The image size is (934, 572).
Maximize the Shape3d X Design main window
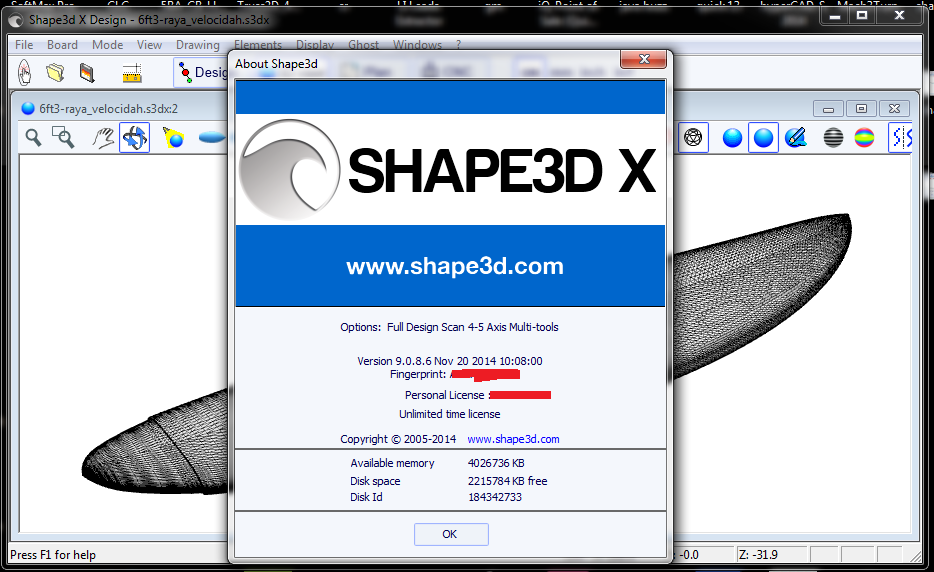tap(862, 15)
